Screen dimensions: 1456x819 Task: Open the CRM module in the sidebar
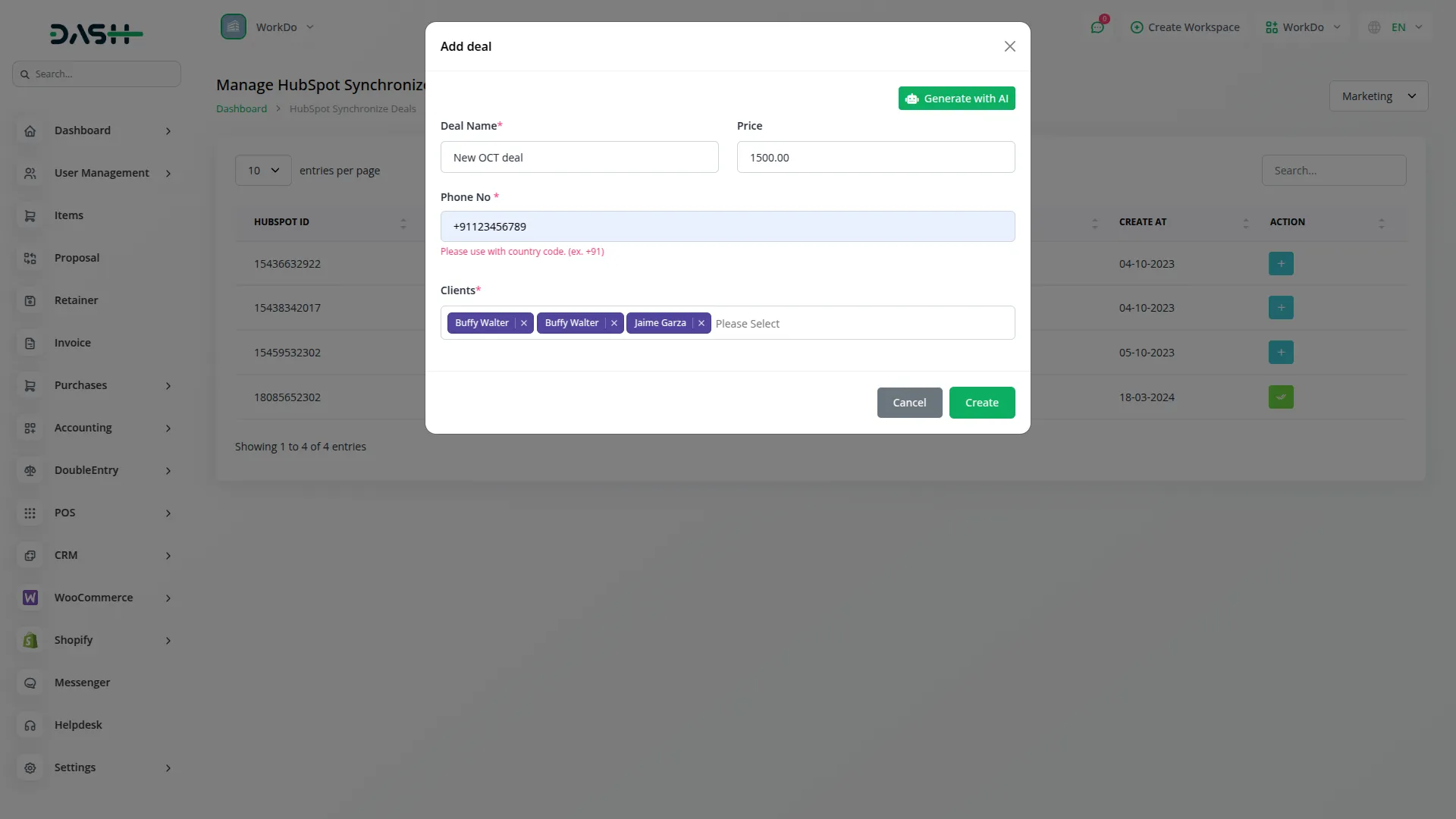pos(66,554)
